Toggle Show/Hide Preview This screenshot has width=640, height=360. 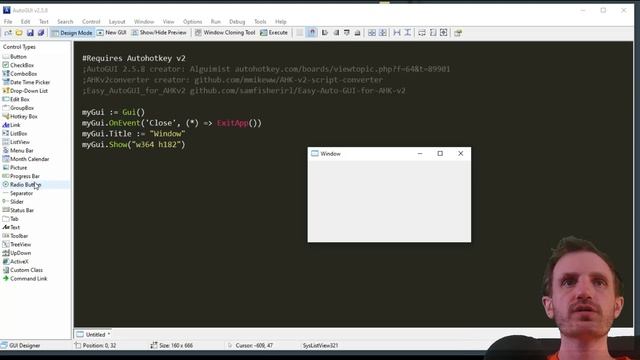[x=159, y=33]
